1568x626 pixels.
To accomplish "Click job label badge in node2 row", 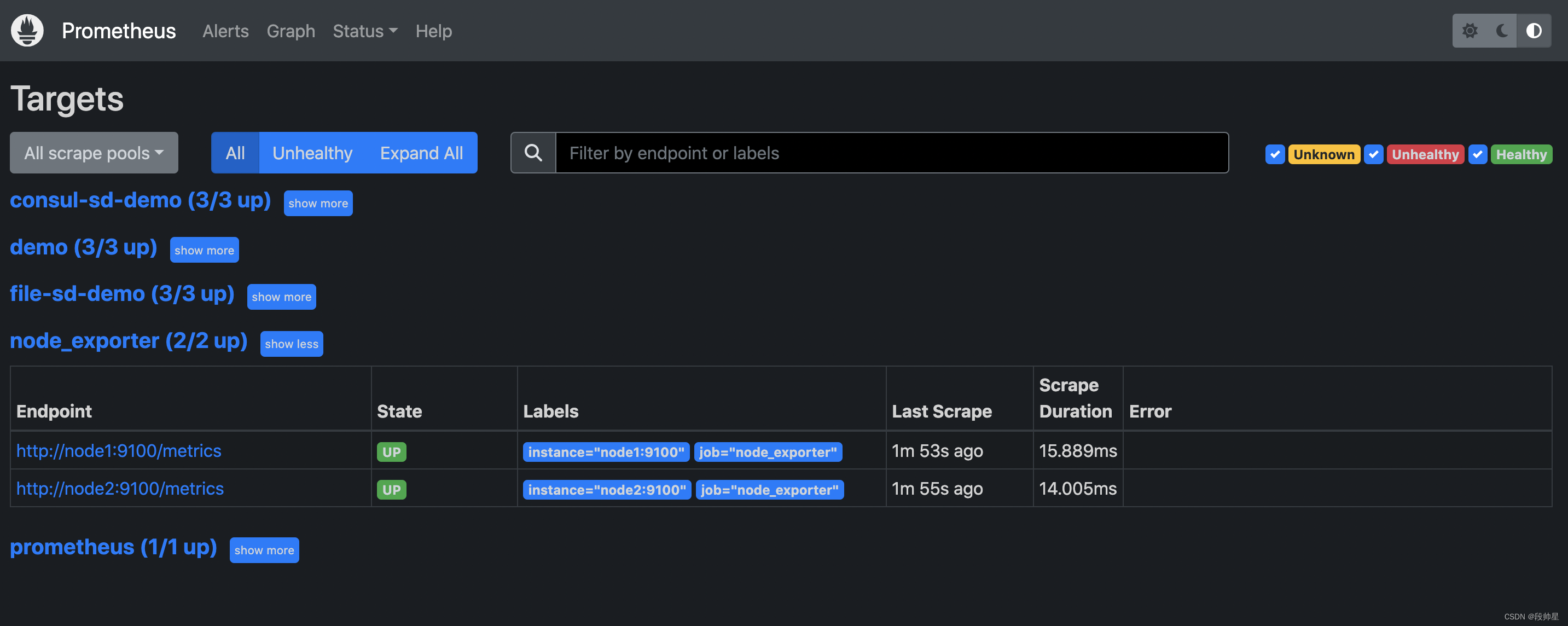I will pyautogui.click(x=769, y=490).
